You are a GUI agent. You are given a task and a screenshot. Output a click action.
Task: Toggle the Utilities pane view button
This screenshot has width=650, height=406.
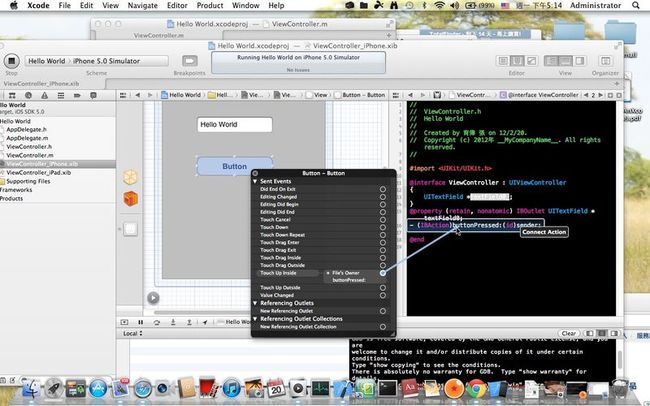coord(580,61)
